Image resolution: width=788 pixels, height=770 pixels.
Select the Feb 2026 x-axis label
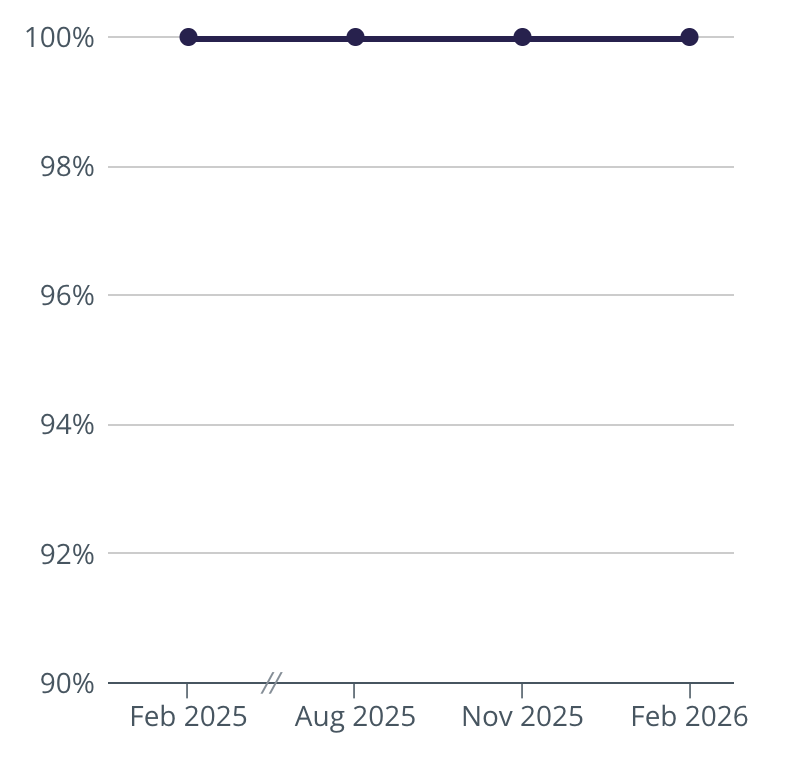tap(689, 717)
